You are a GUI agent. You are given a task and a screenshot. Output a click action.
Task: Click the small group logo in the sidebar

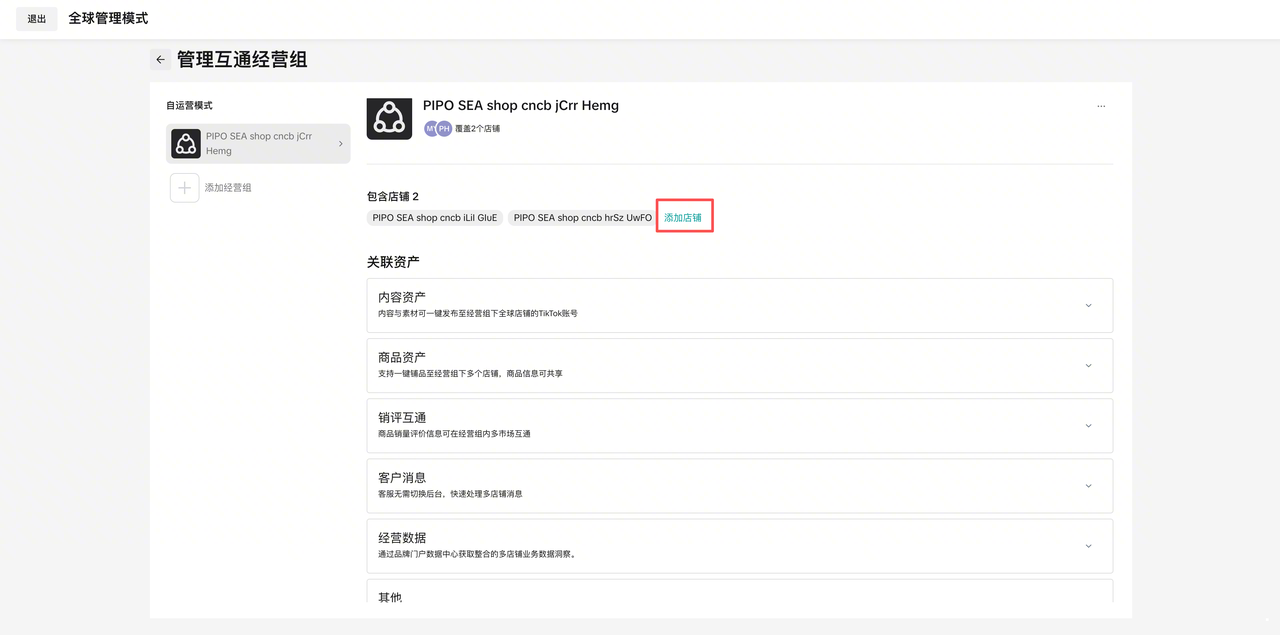(x=186, y=144)
